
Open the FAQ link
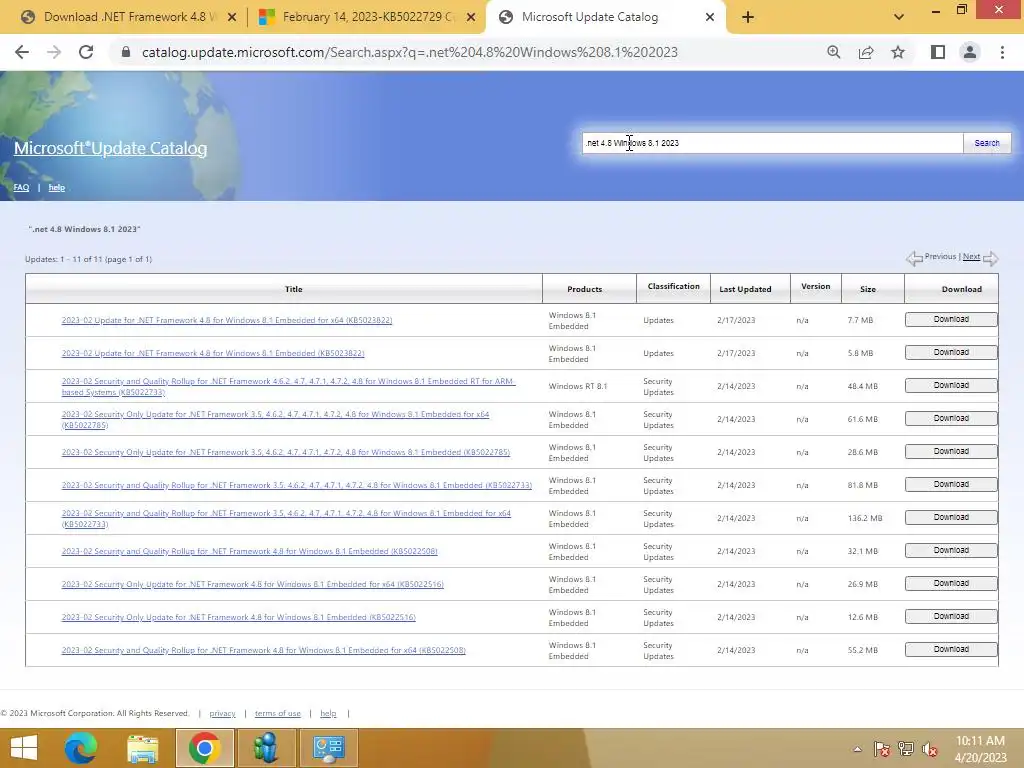pyautogui.click(x=22, y=187)
